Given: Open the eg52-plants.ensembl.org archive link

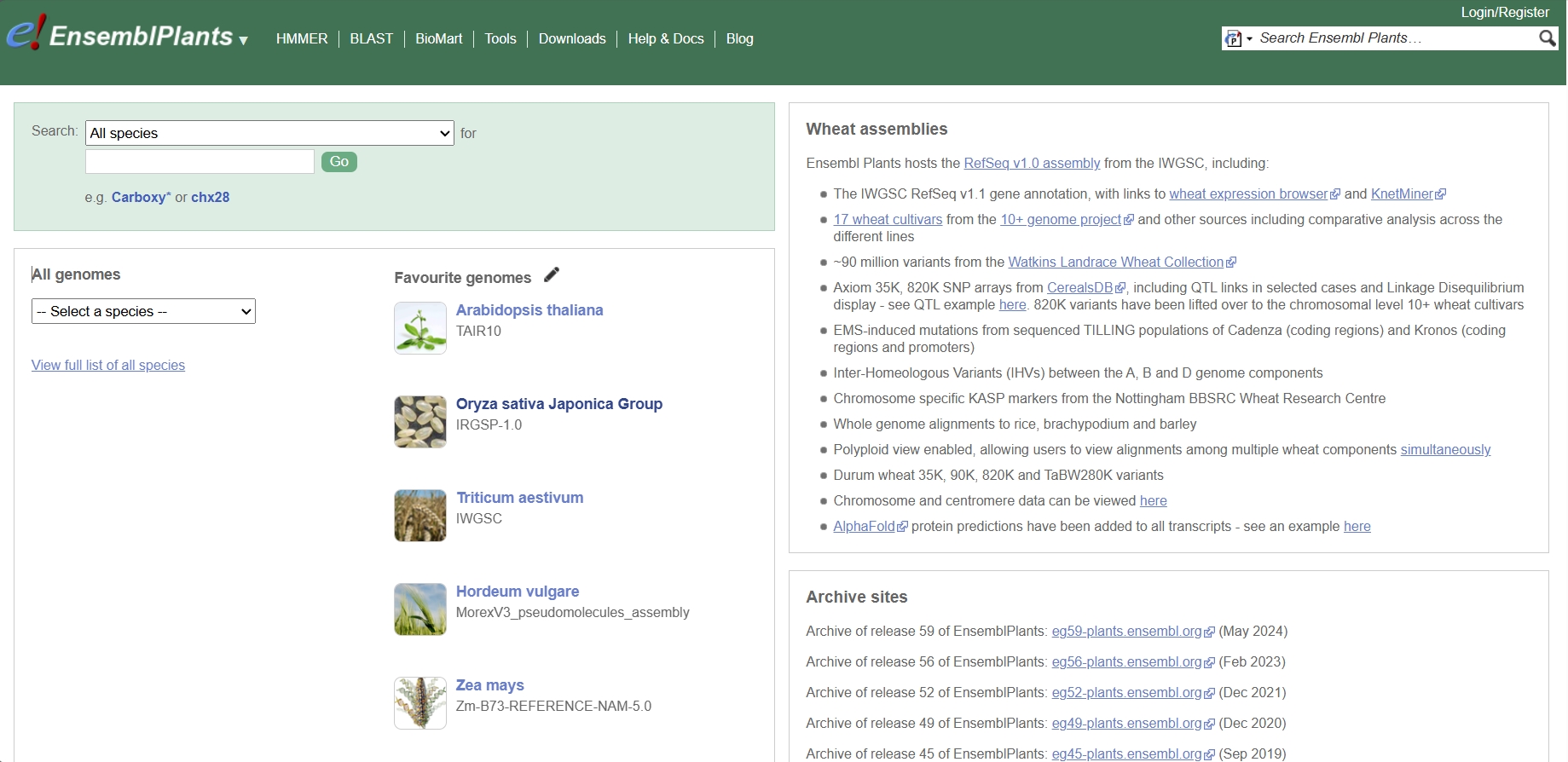Looking at the screenshot, I should point(1126,692).
